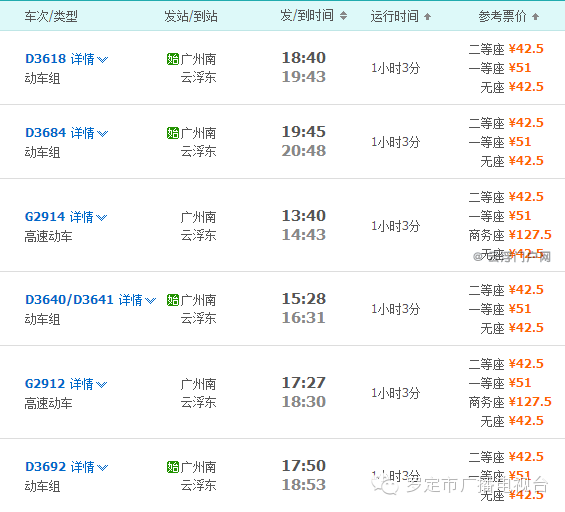The height and width of the screenshot is (512, 565).
Task: Click the green 始 icon in the D3640/D3641 row
Action: coord(173,300)
